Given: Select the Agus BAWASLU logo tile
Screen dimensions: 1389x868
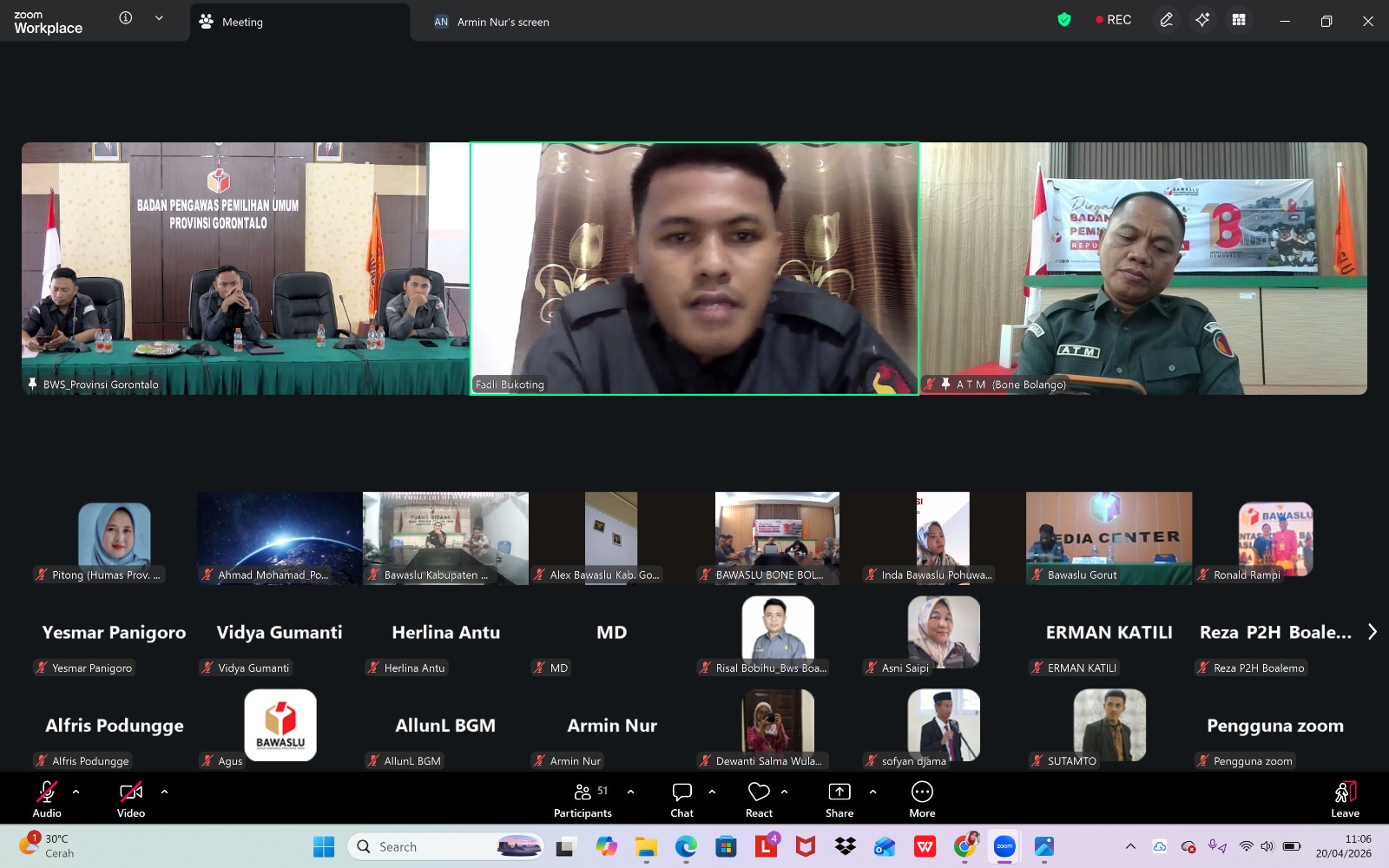Looking at the screenshot, I should (280, 725).
